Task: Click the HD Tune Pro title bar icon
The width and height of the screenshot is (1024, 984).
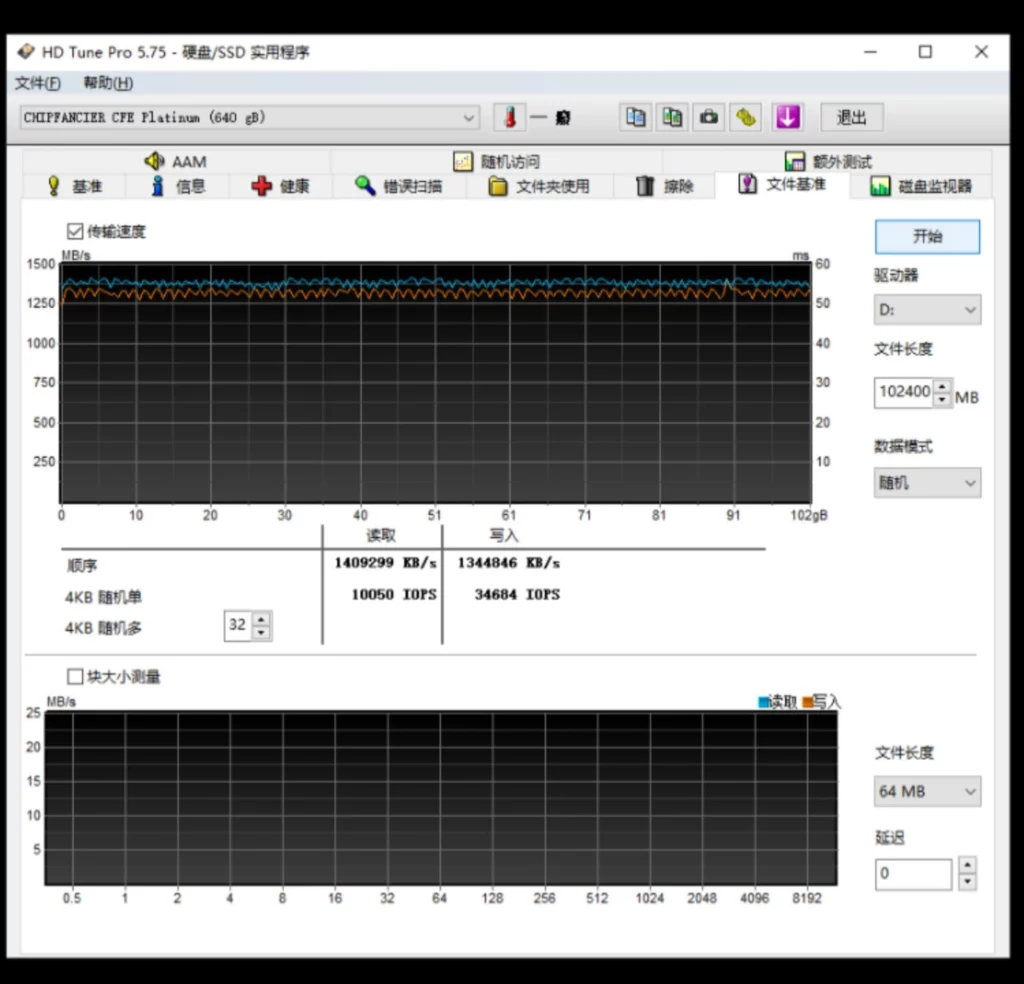Action: click(x=25, y=52)
